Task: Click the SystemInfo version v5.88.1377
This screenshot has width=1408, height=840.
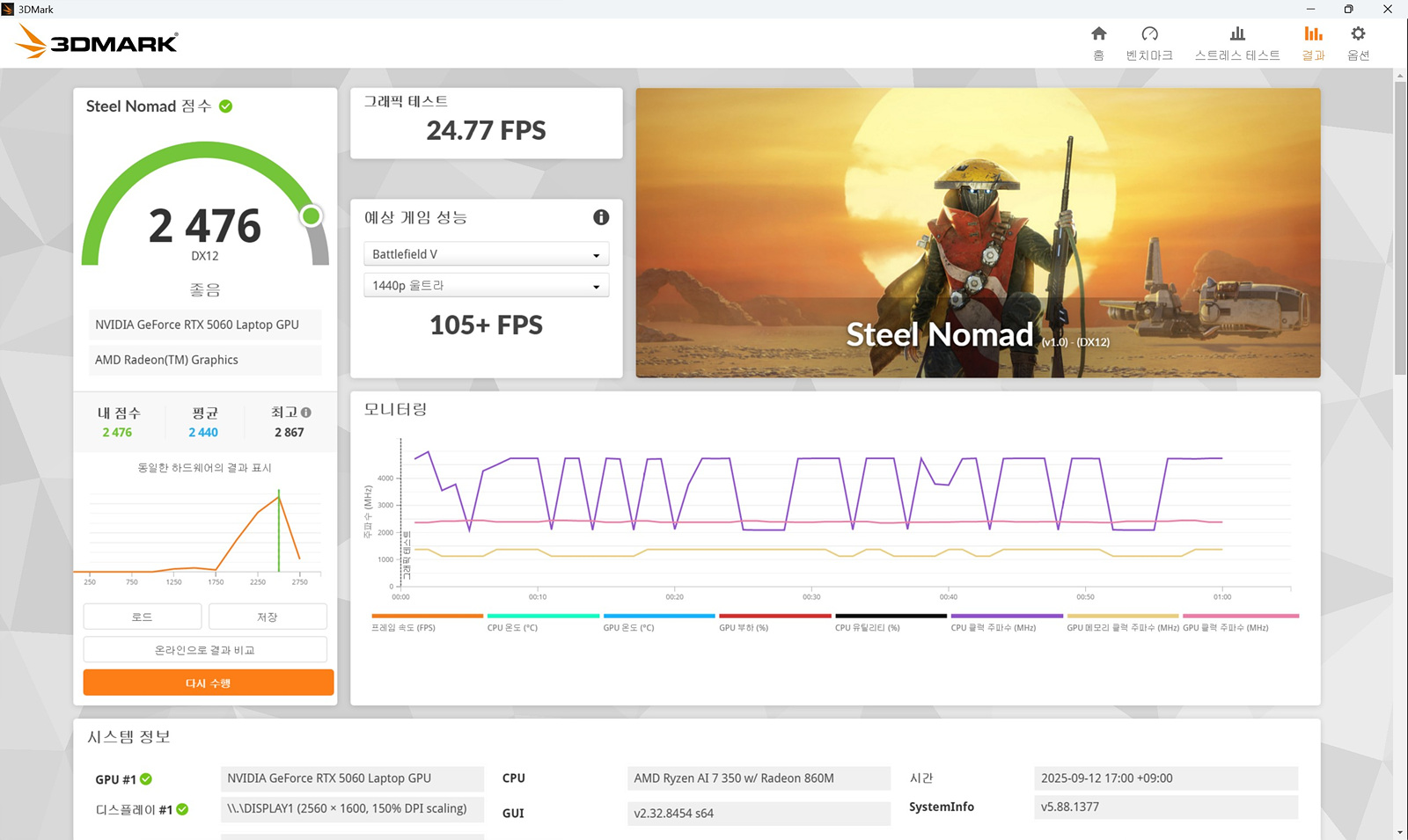Action: tap(1166, 807)
